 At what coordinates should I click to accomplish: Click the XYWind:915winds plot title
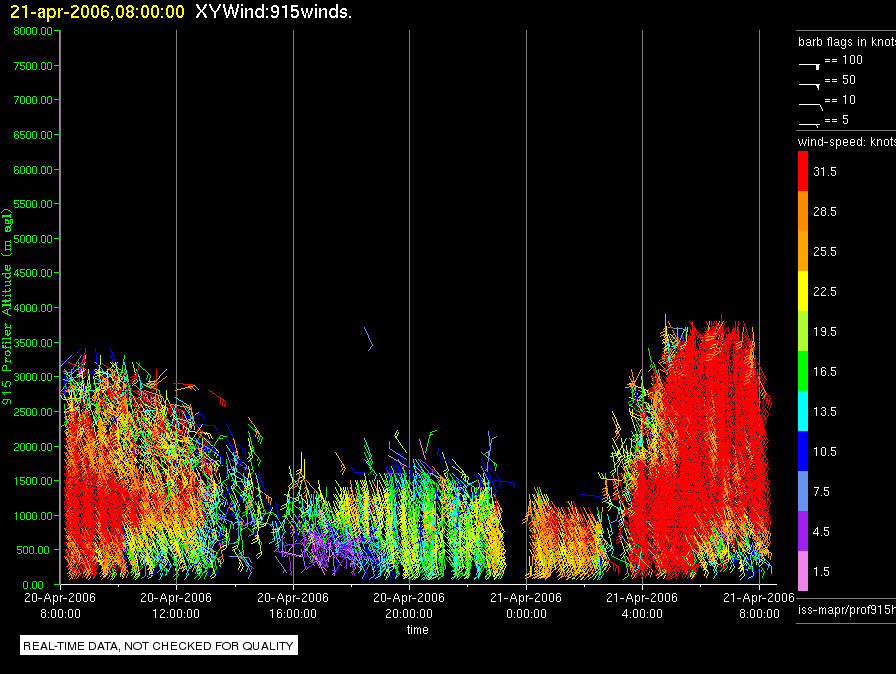(273, 11)
